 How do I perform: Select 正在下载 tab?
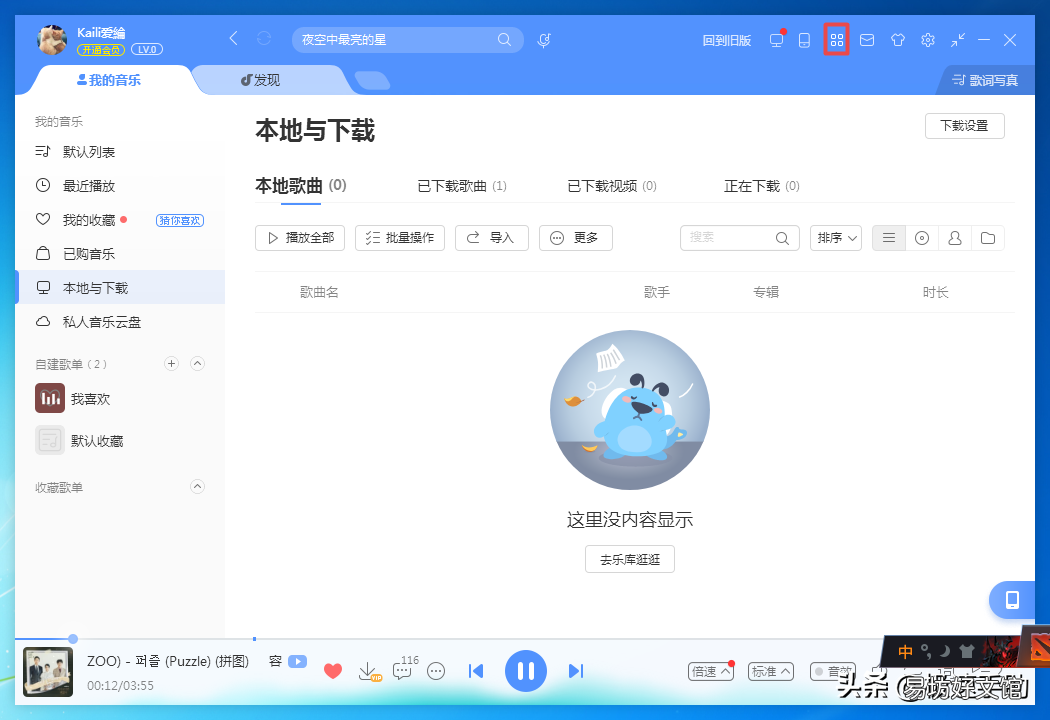click(762, 186)
